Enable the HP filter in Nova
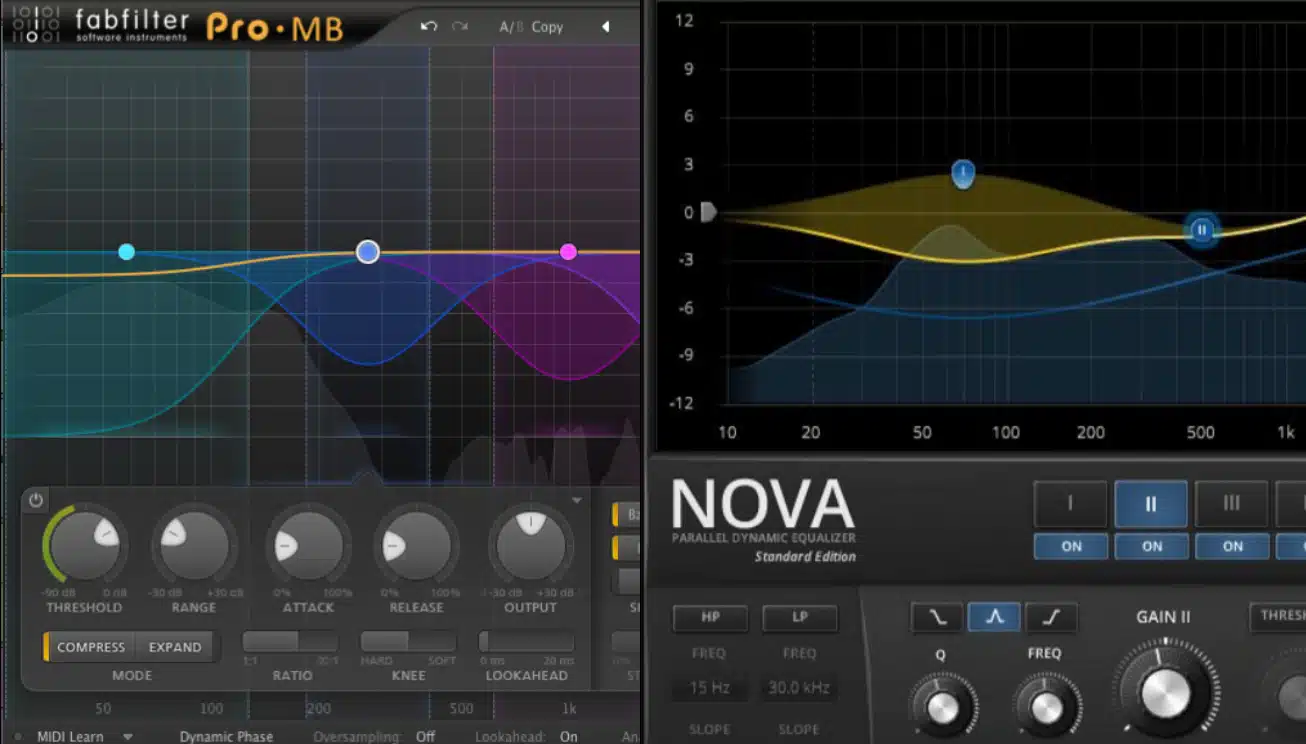Image resolution: width=1306 pixels, height=744 pixels. click(x=710, y=618)
